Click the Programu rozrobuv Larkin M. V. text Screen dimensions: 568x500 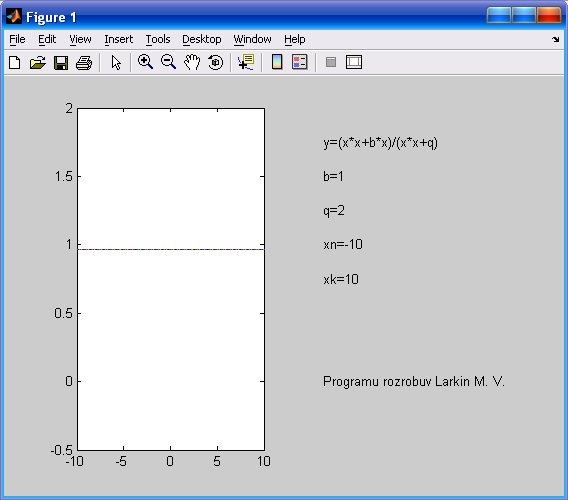[414, 382]
